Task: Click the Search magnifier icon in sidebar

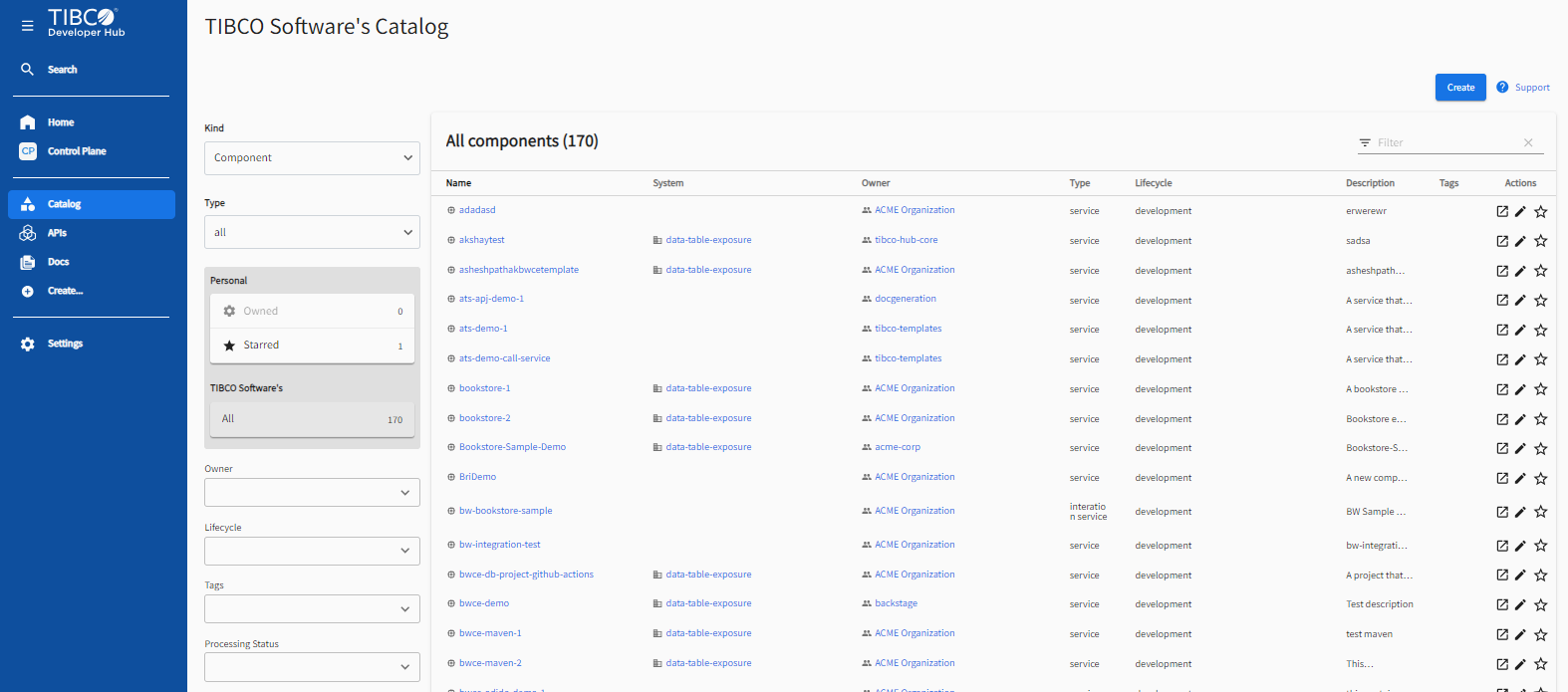Action: pyautogui.click(x=28, y=70)
